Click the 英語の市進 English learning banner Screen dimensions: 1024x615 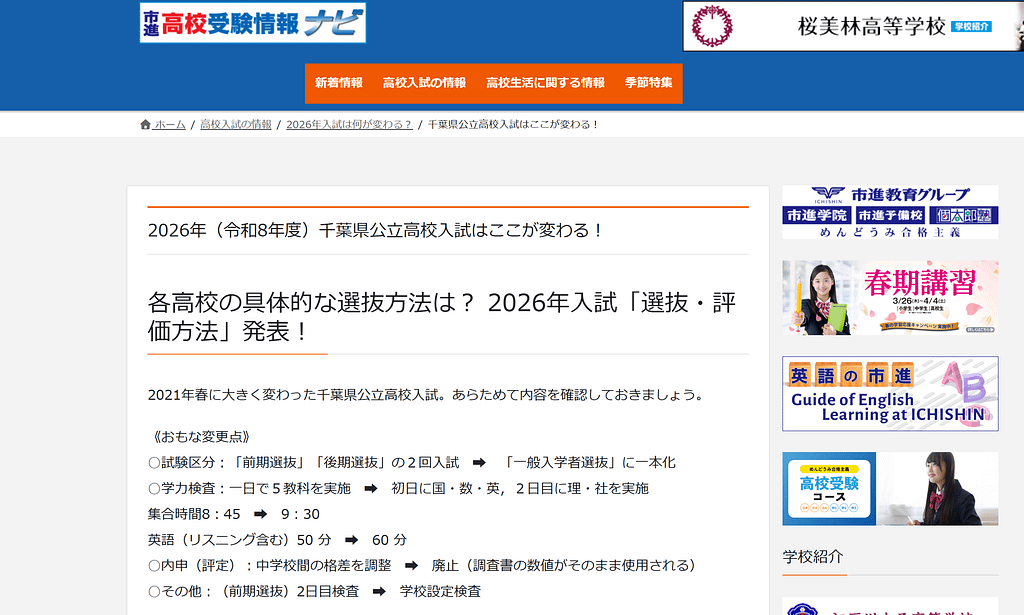click(x=890, y=394)
